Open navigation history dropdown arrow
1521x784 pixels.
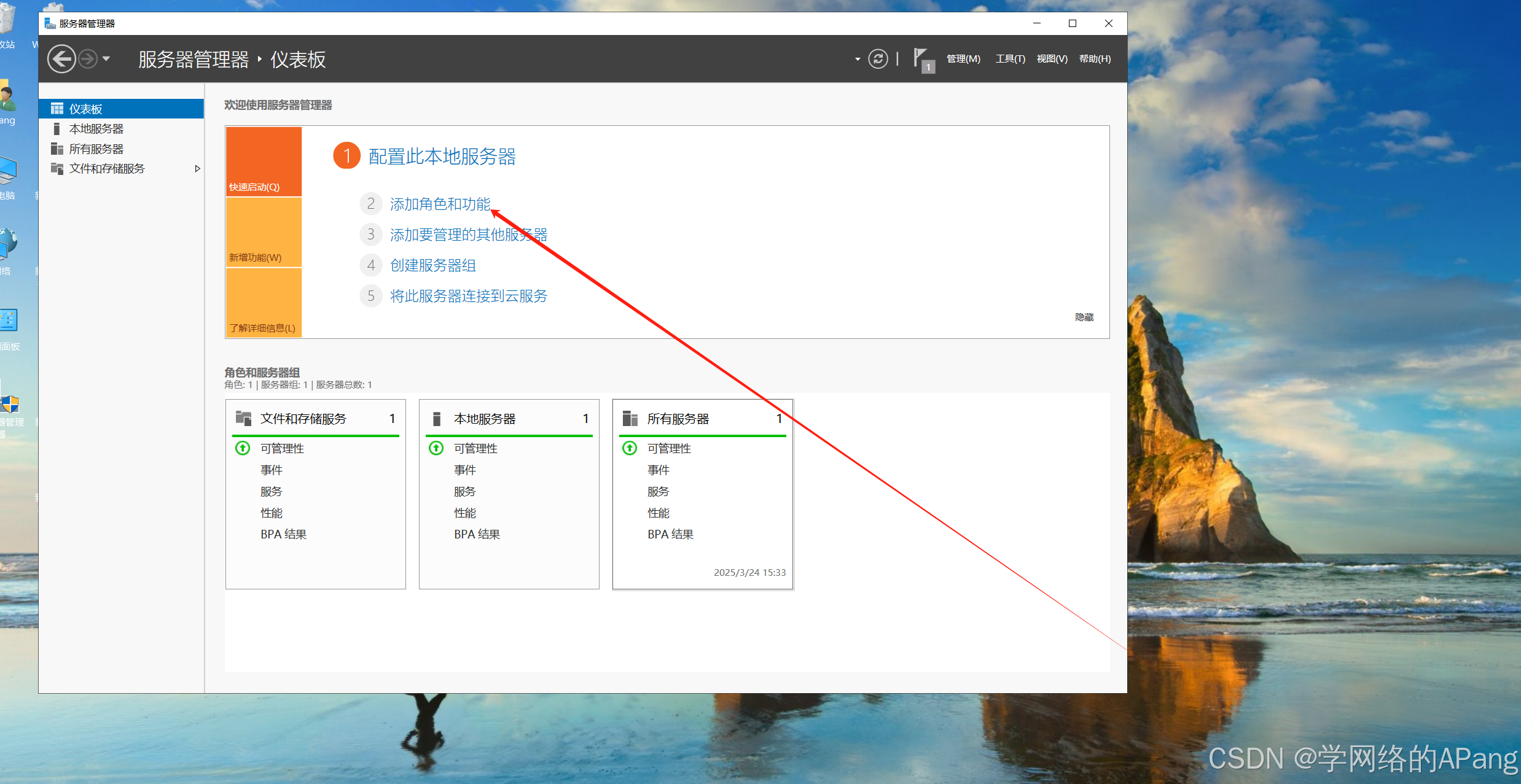point(106,59)
